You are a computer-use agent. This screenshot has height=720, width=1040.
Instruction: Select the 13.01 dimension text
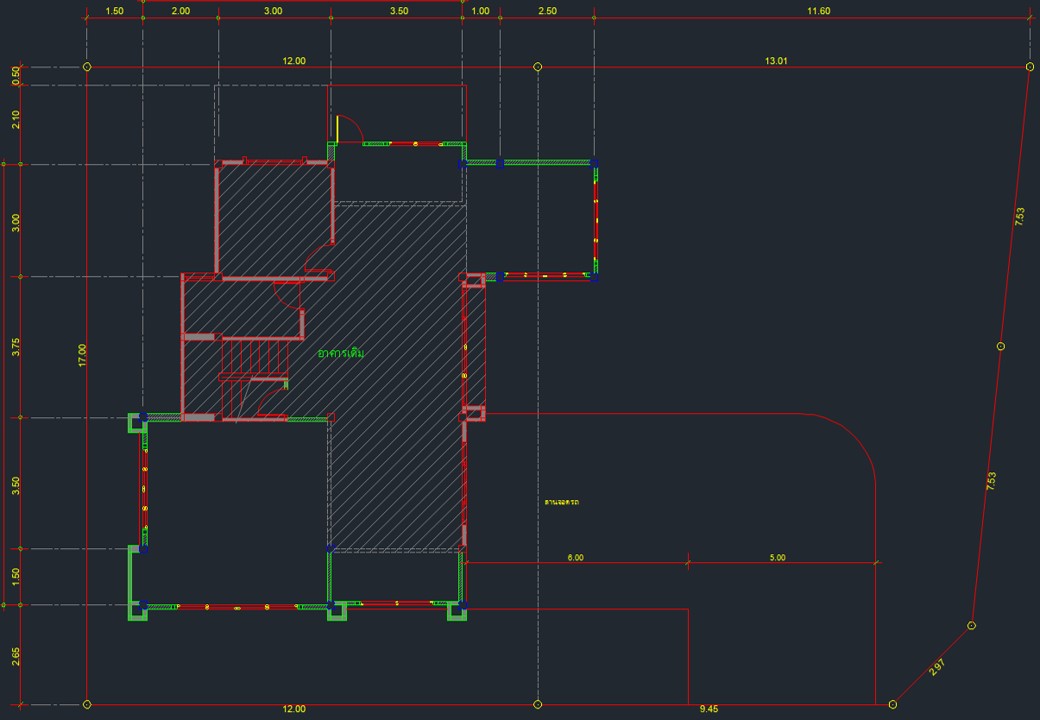tap(776, 61)
